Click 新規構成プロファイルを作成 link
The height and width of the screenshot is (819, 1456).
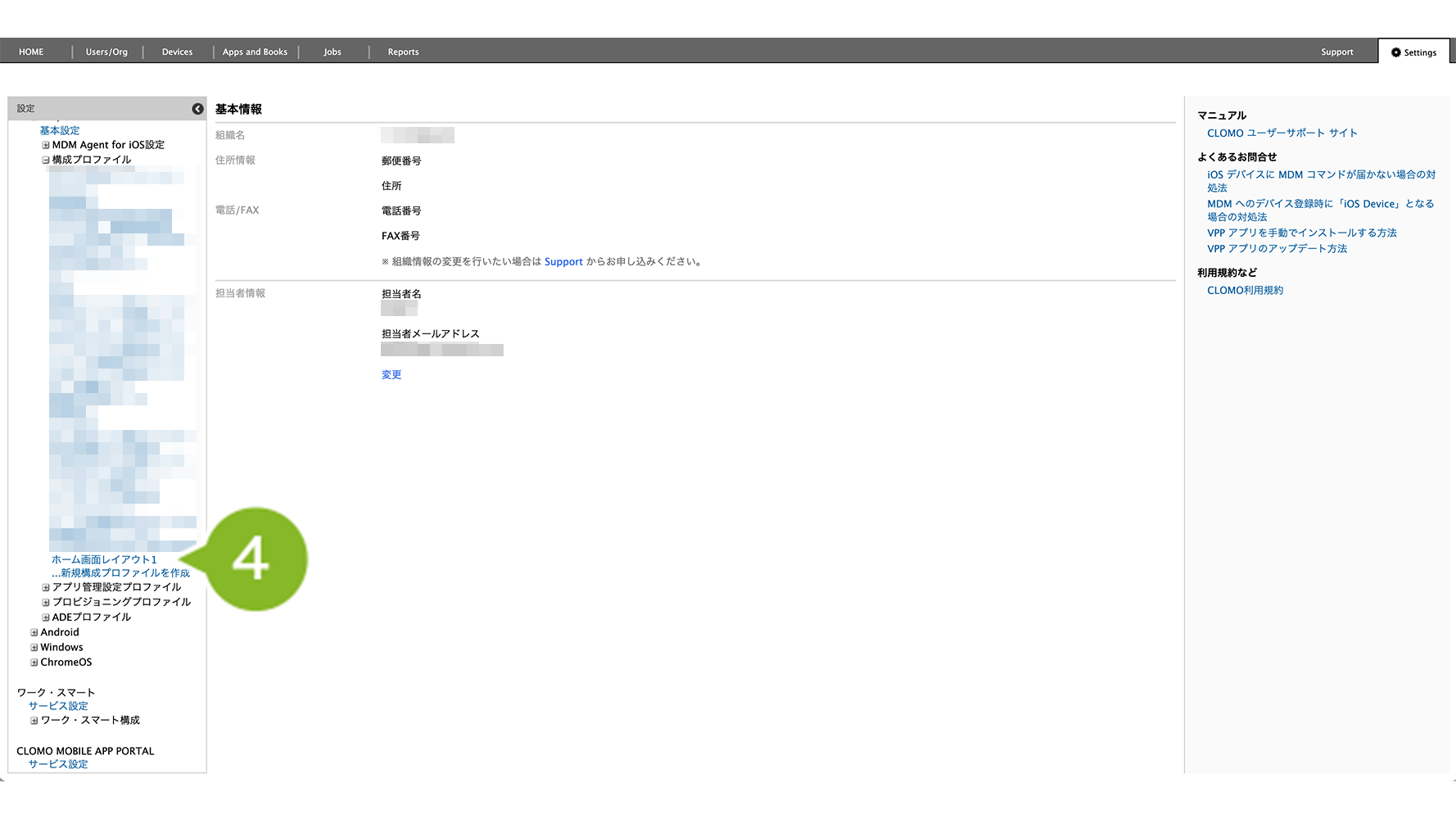pos(123,573)
